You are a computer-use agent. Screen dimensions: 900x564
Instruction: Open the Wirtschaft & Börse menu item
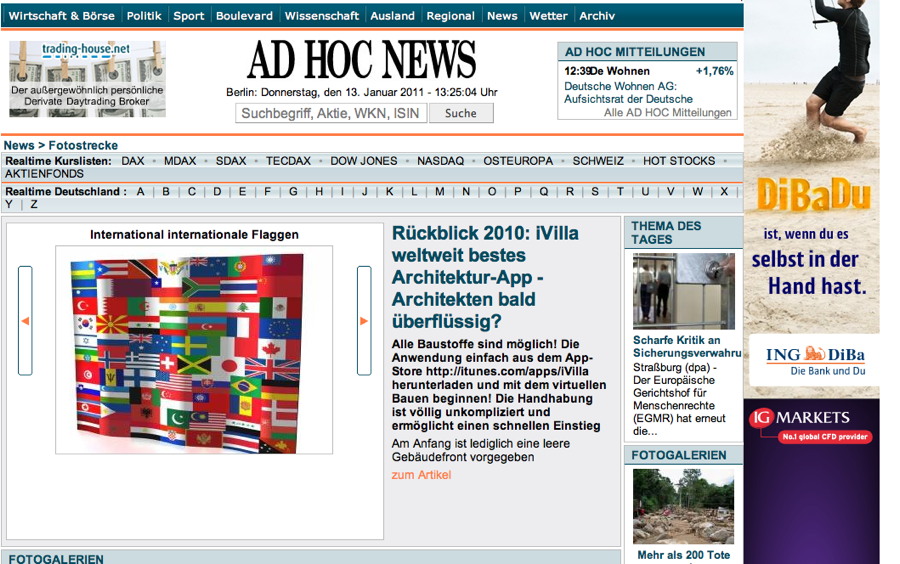tap(61, 16)
